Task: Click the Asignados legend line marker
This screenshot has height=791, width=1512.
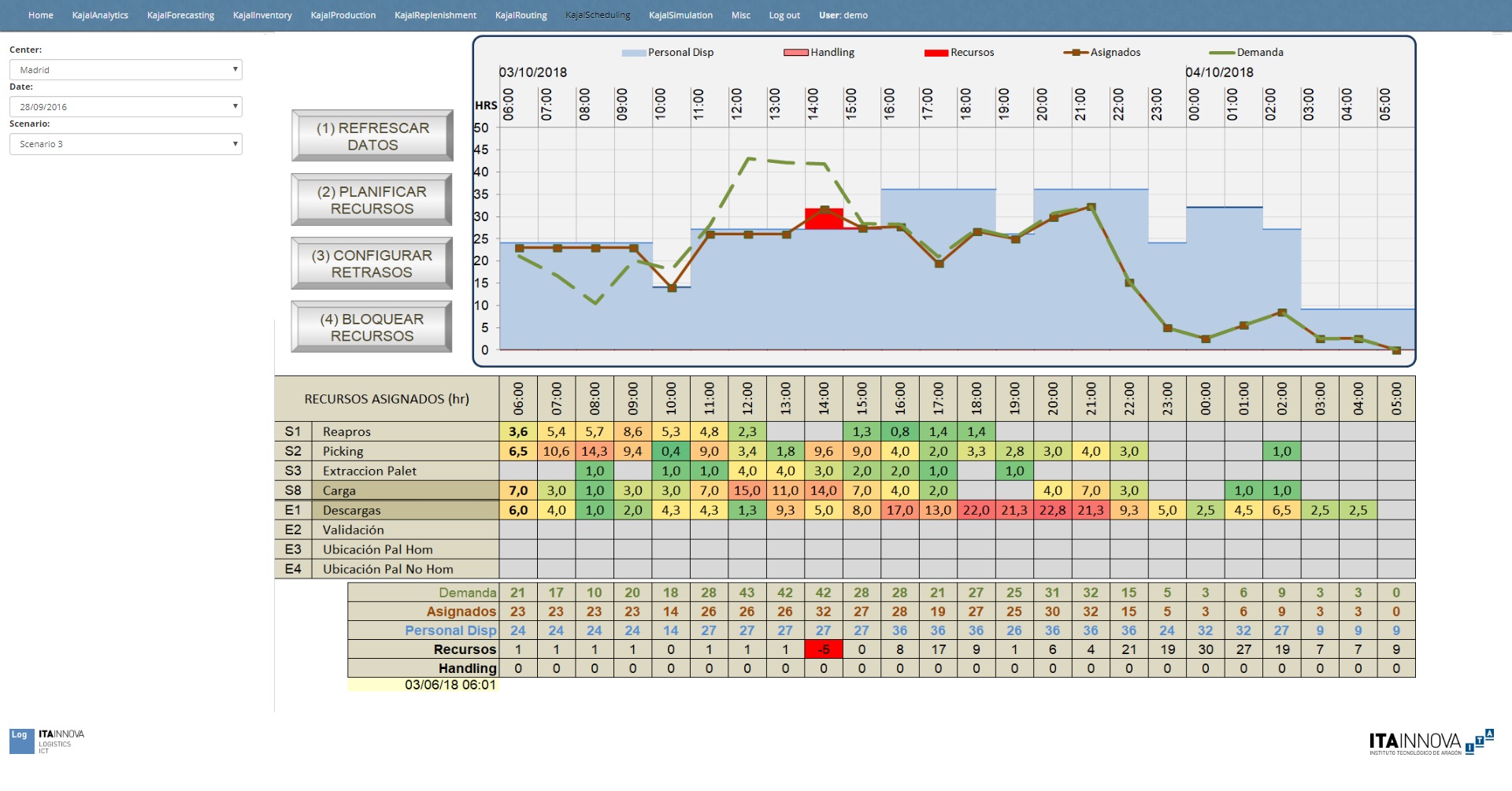Action: coord(1076,53)
